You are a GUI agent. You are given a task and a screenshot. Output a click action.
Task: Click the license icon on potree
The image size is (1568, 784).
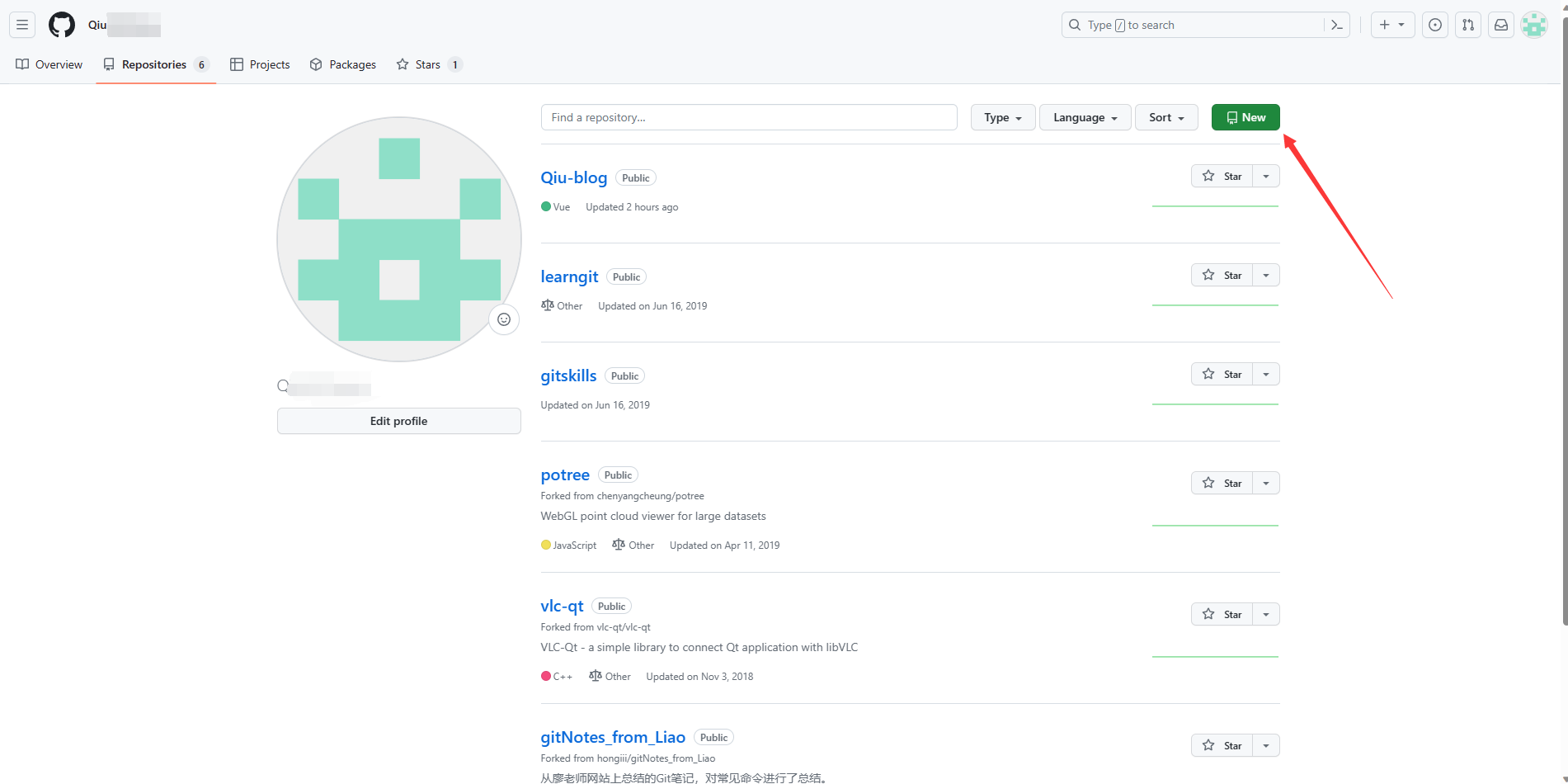619,545
